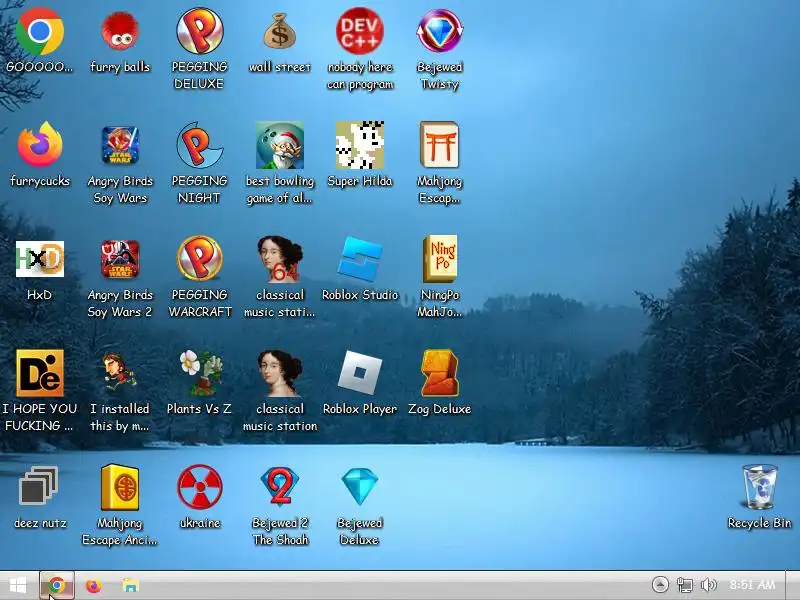This screenshot has width=800, height=600.
Task: Show hidden tray icons with the arrow button
Action: tap(660, 585)
